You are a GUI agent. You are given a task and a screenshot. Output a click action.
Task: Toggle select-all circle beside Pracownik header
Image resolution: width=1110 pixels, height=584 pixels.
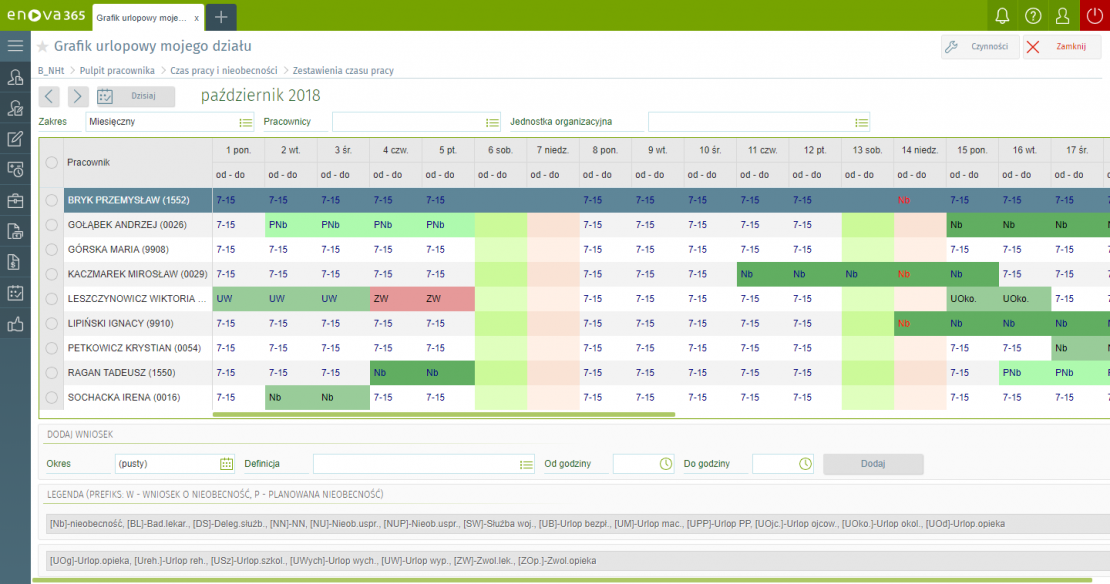[x=52, y=162]
